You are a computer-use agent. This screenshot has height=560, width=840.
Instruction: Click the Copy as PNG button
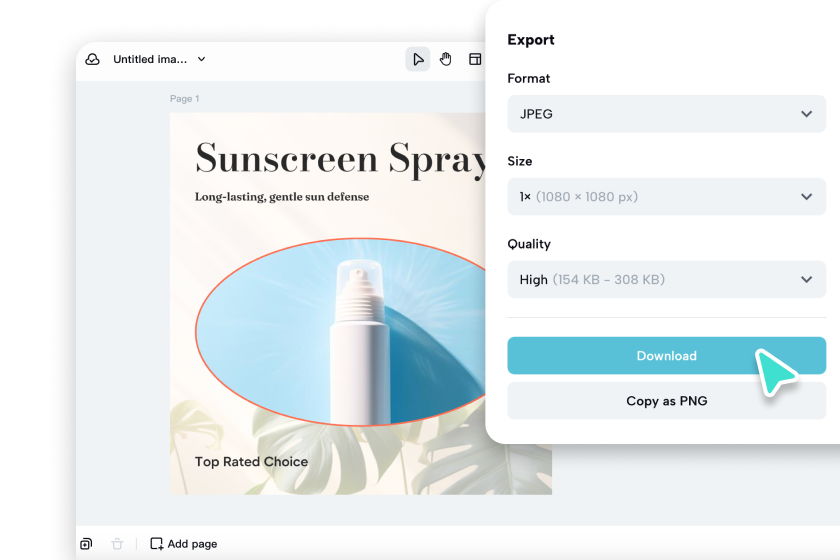pyautogui.click(x=666, y=401)
